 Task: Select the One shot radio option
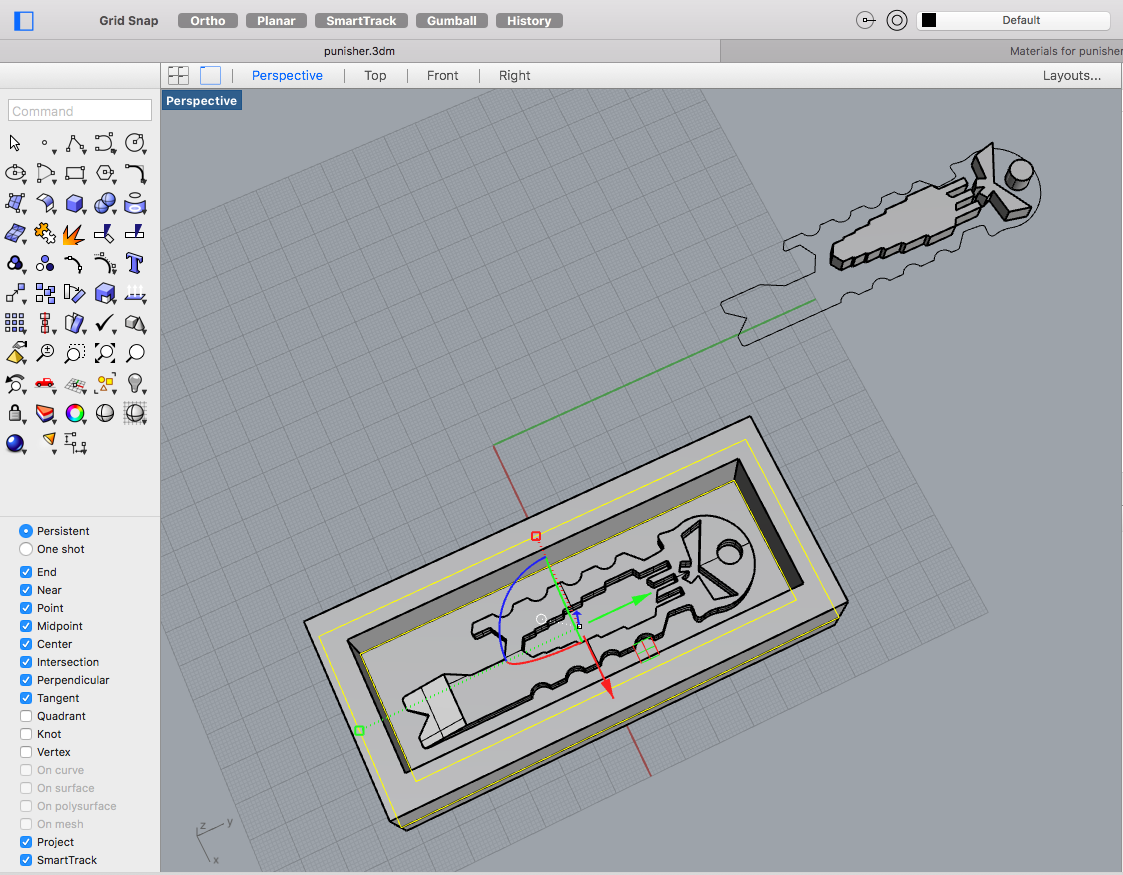[x=26, y=549]
